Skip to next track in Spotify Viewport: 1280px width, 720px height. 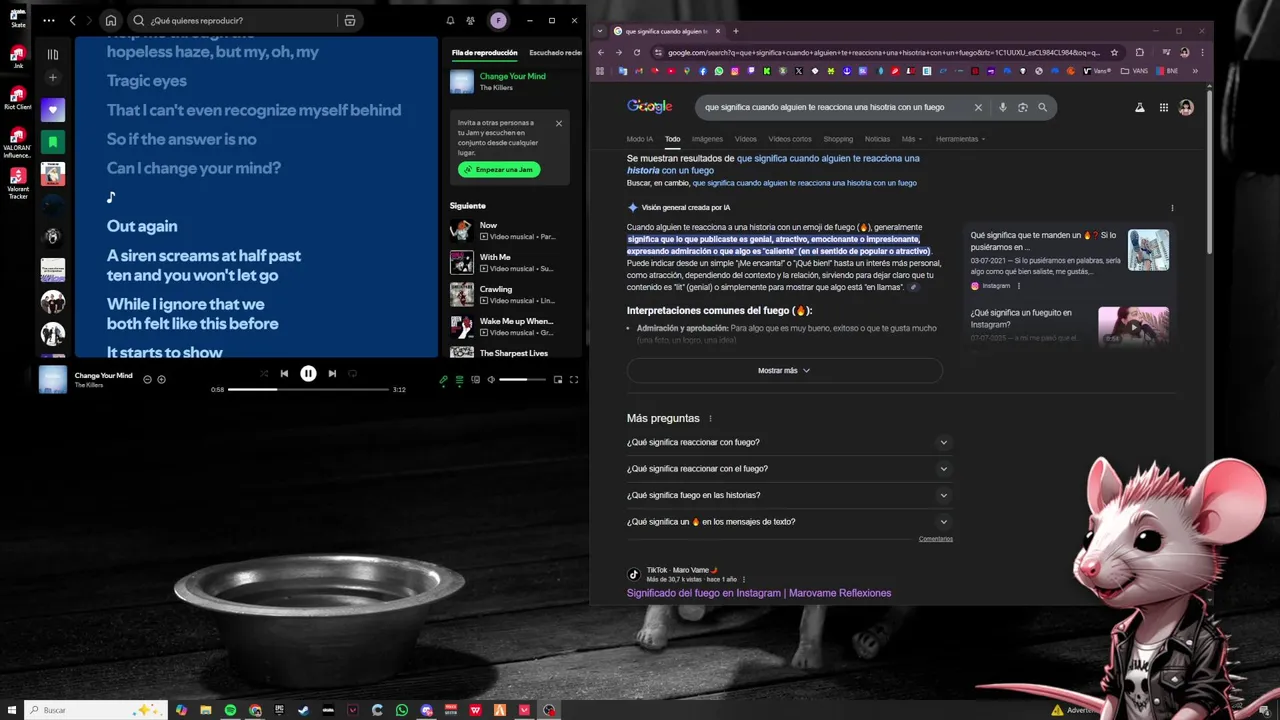pyautogui.click(x=332, y=373)
